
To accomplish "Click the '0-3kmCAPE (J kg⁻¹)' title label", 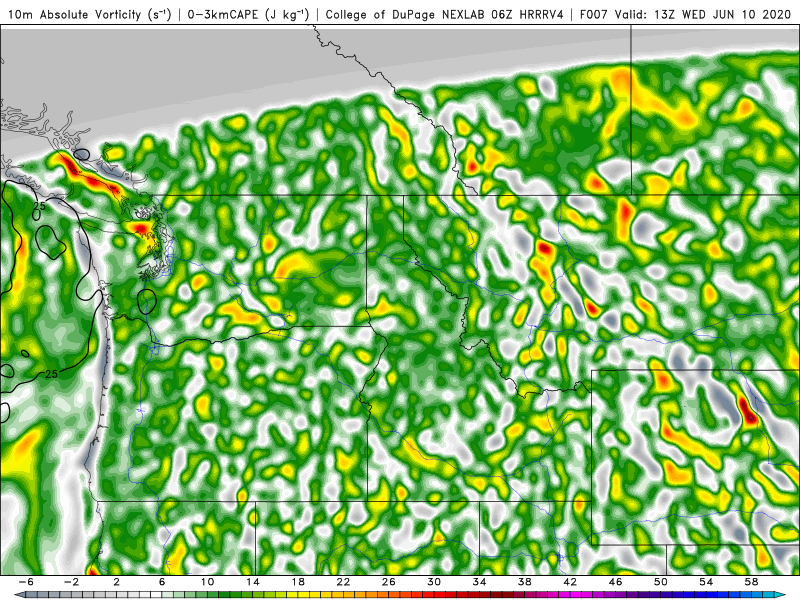I will tap(247, 14).
